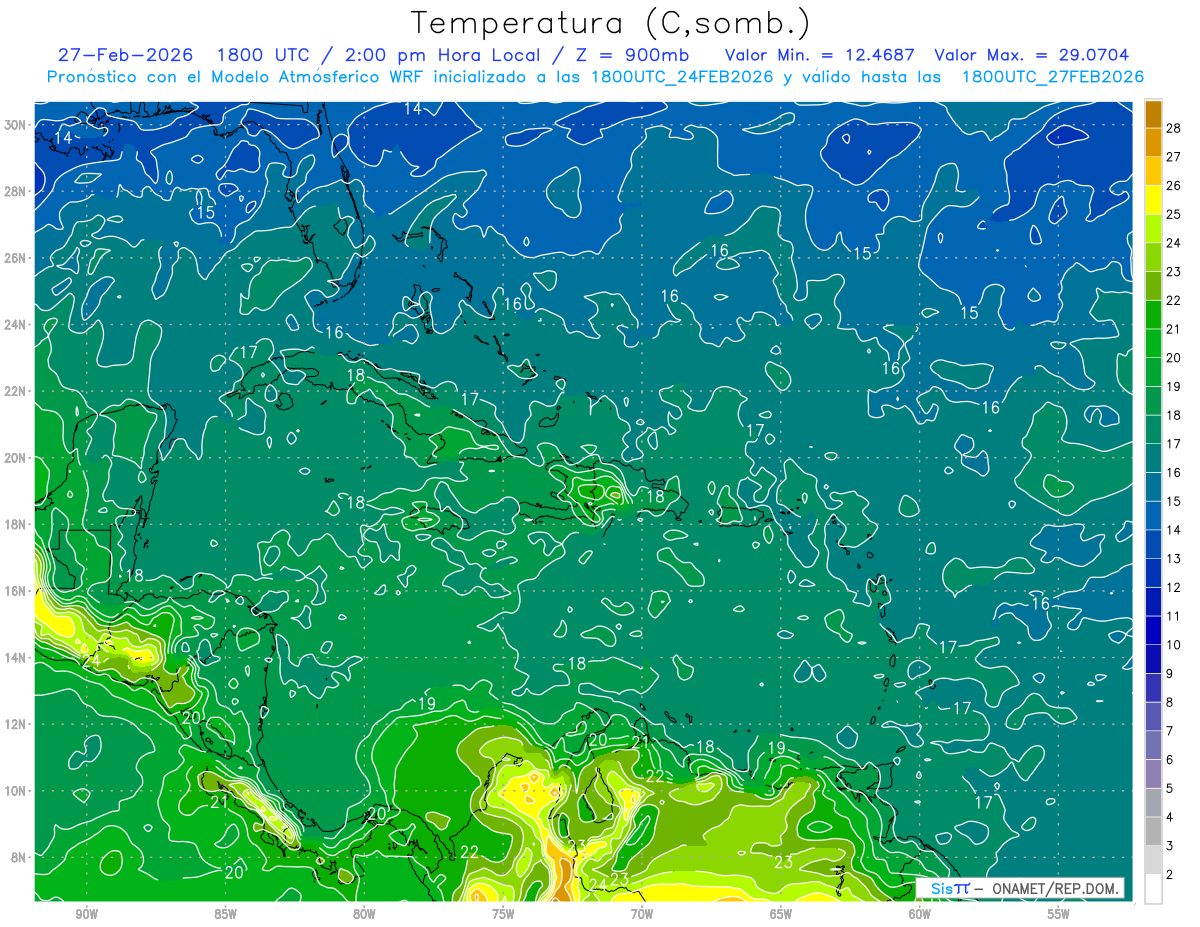Pick the bright green swatch between 21 and 22
Image resolution: width=1200 pixels, height=927 pixels.
[x=1153, y=315]
